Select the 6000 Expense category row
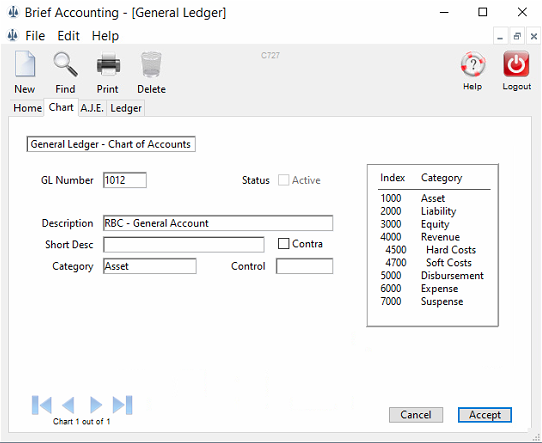This screenshot has height=443, width=542. (x=419, y=289)
